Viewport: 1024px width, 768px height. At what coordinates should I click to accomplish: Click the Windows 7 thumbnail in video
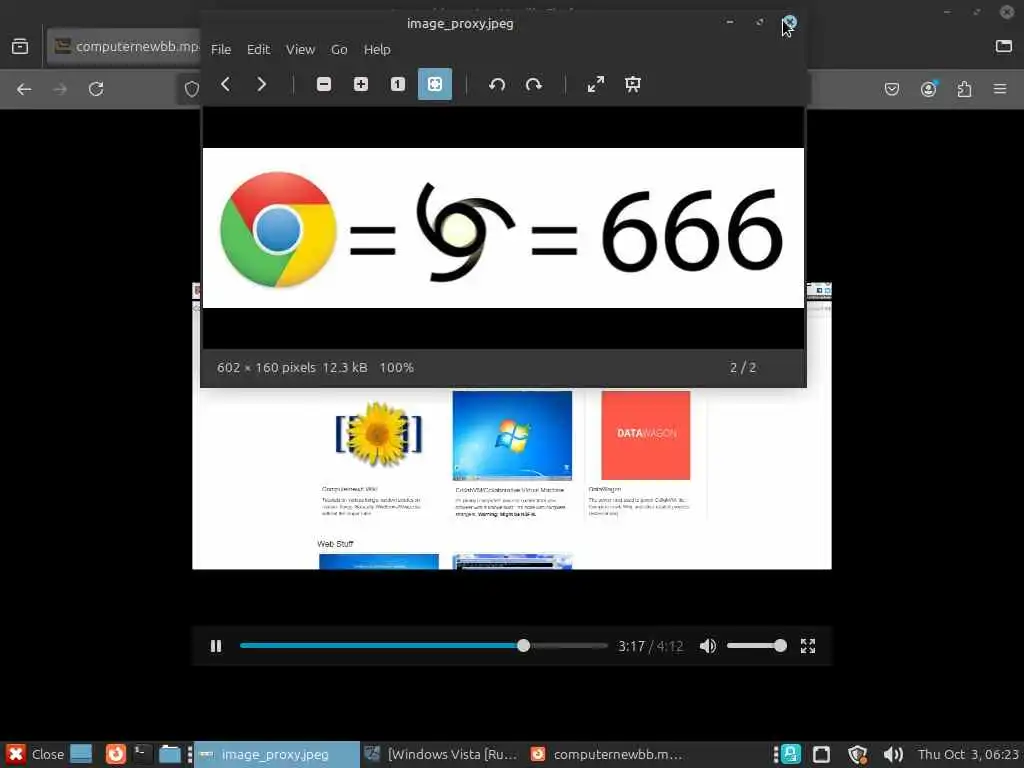[512, 436]
